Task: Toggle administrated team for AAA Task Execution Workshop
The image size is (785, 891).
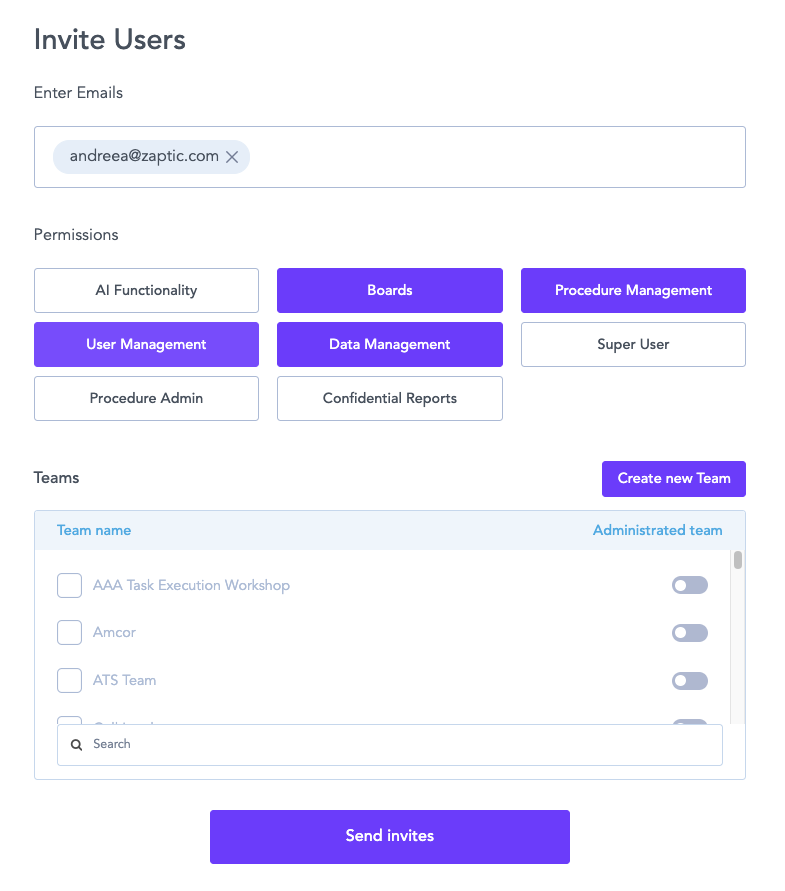Action: pos(689,585)
